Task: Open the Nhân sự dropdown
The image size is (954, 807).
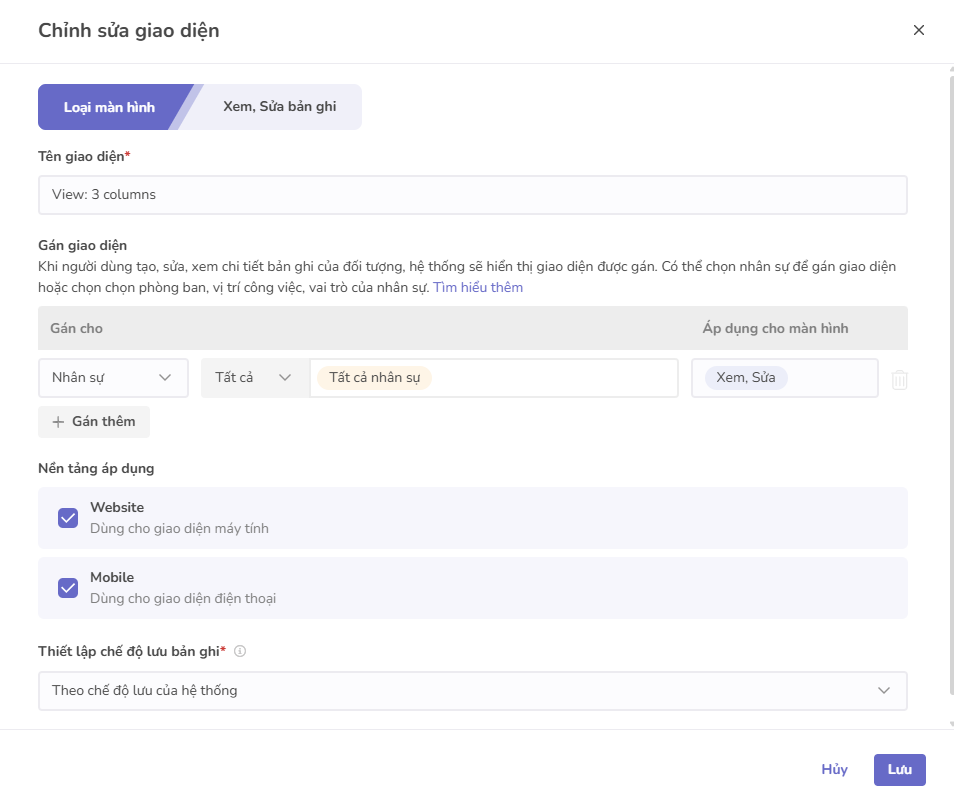Action: click(113, 378)
